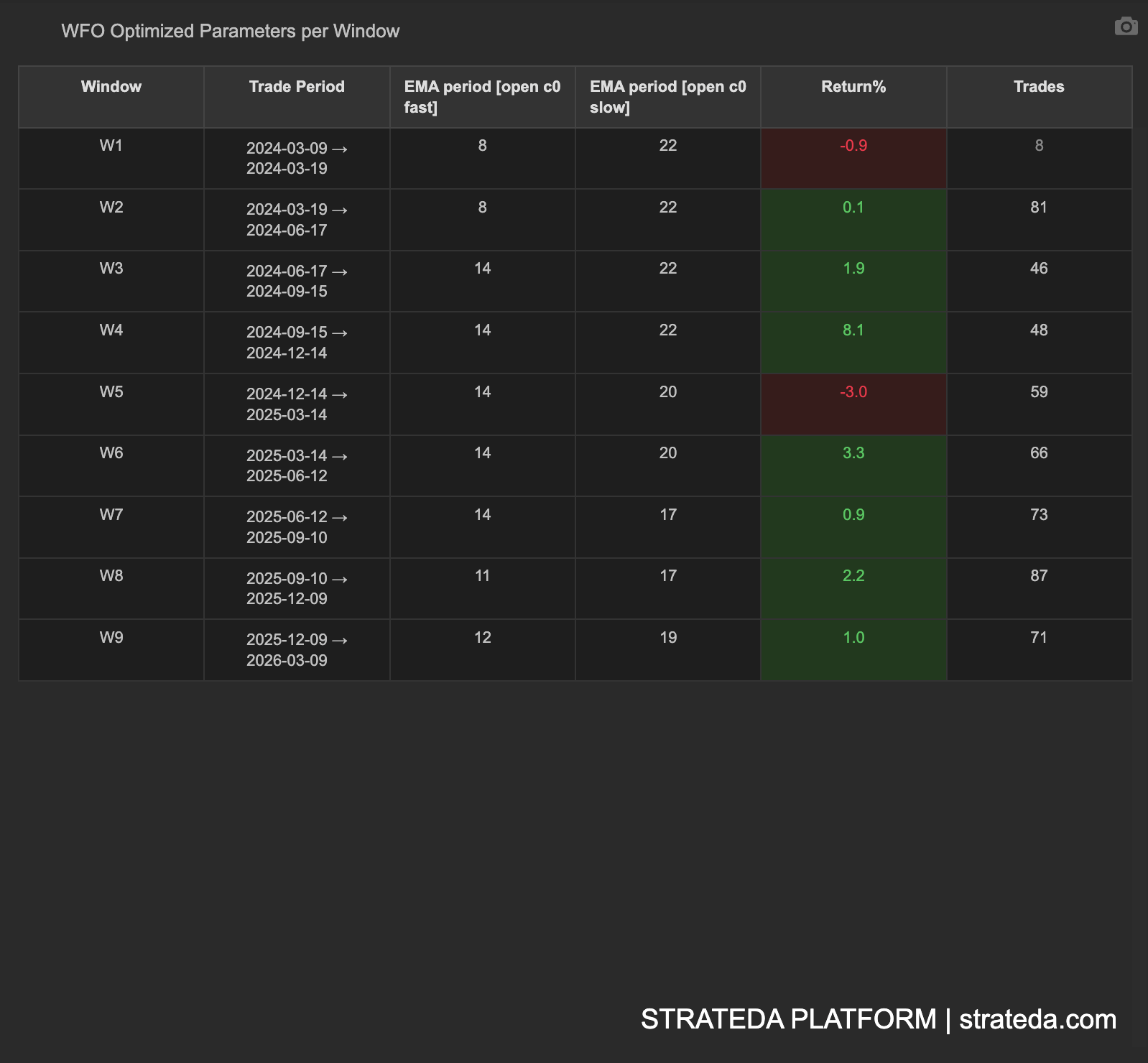Click trade period 2024-12-14 → 2025-03-14
Screen dimensions: 1148x1063
click(297, 404)
